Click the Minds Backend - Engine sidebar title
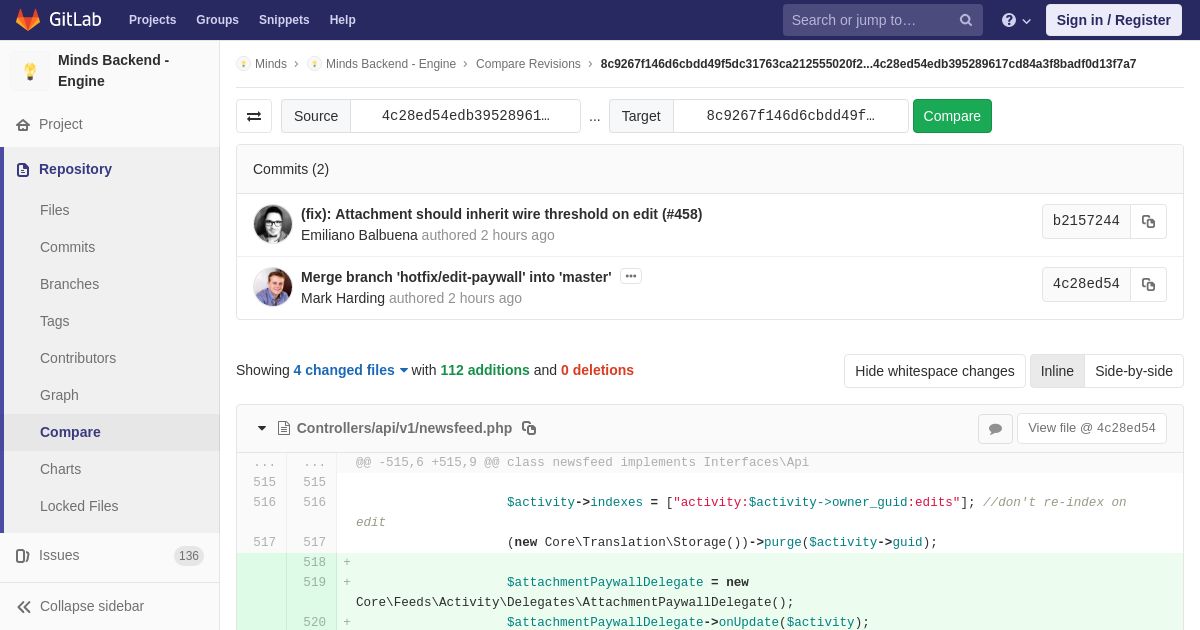Image resolution: width=1200 pixels, height=630 pixels. coord(113,71)
